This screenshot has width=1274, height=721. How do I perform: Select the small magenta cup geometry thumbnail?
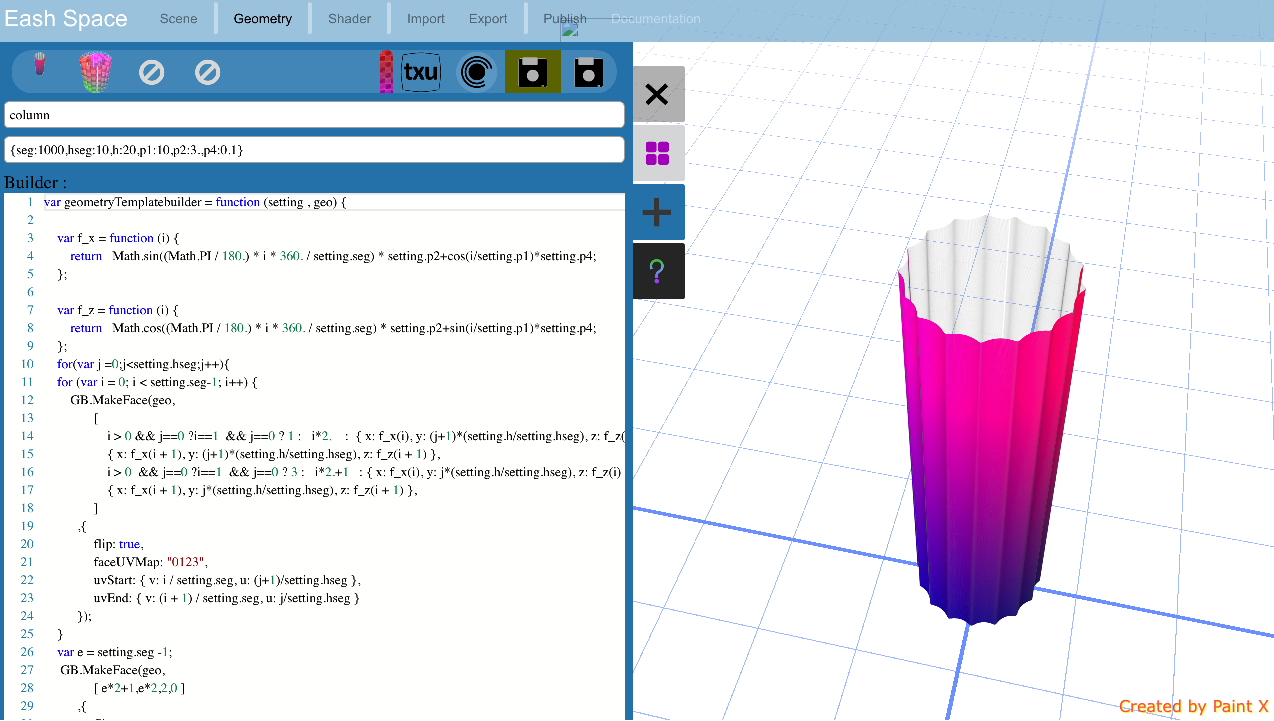tap(40, 65)
